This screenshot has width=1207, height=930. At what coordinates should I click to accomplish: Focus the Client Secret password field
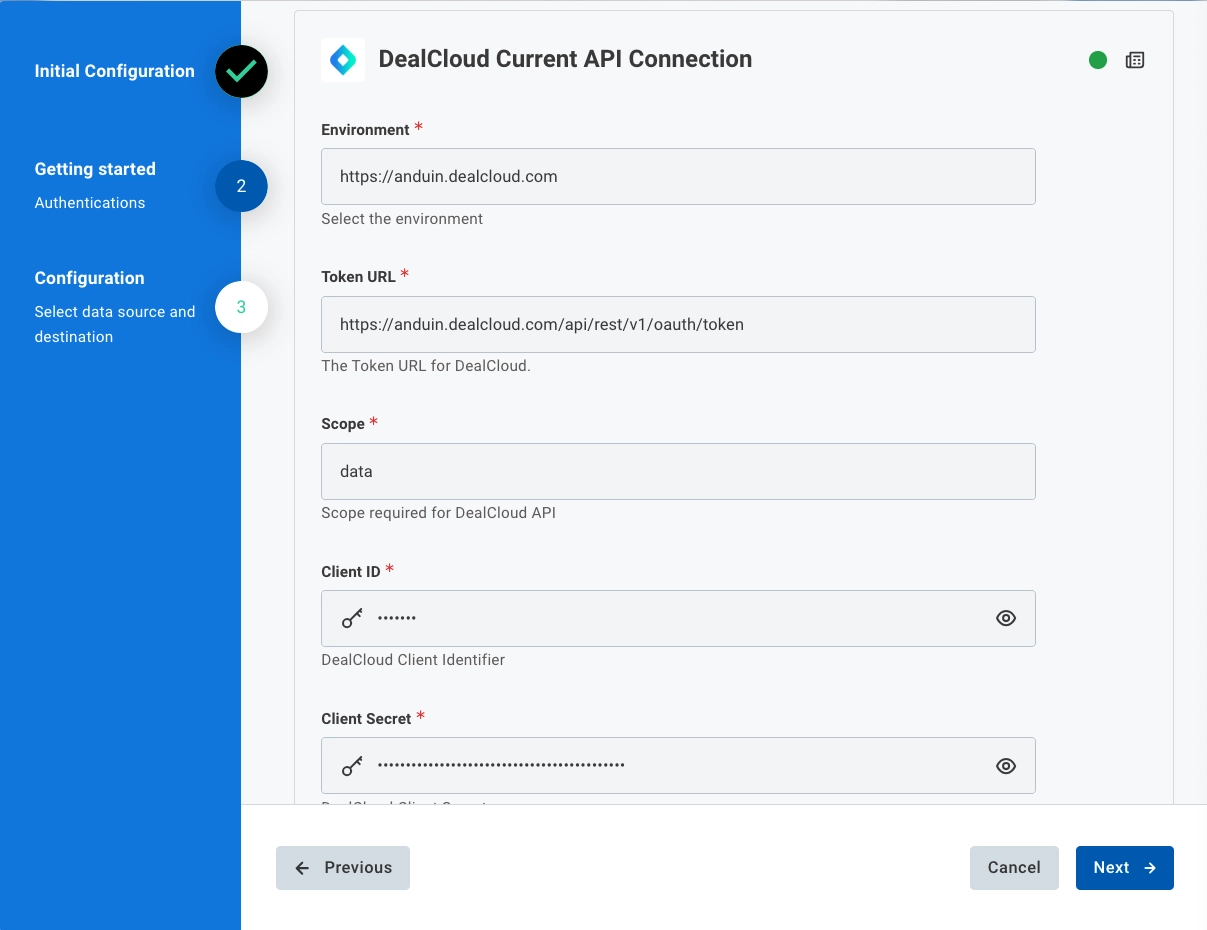[678, 766]
